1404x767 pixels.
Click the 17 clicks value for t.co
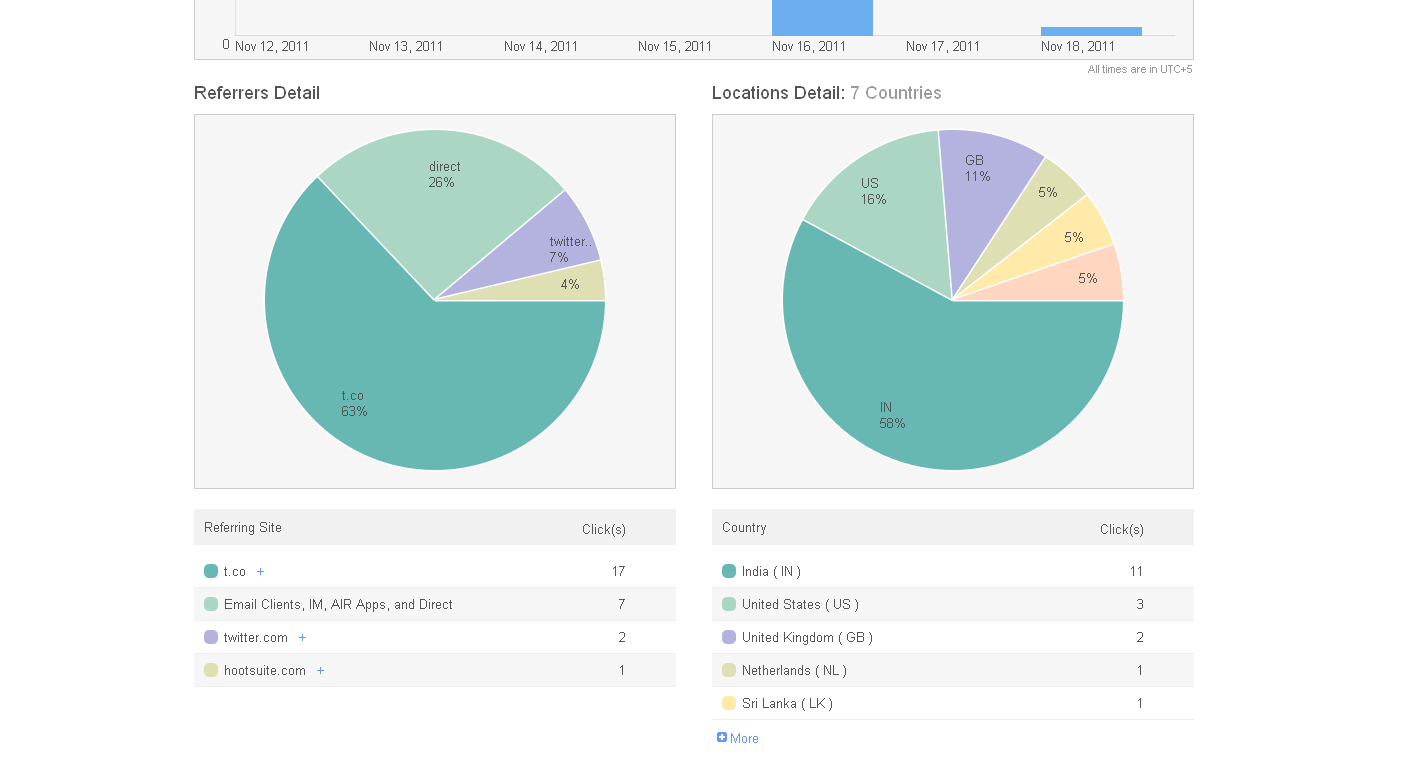click(x=618, y=572)
